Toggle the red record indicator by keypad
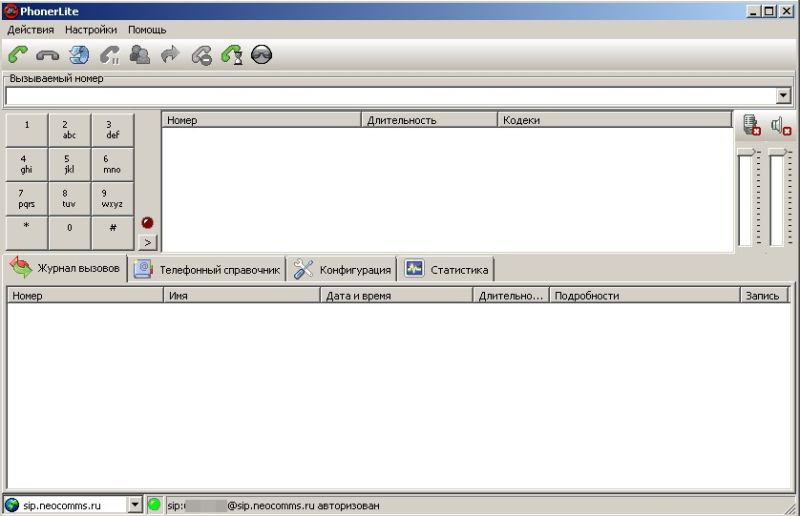 [147, 222]
